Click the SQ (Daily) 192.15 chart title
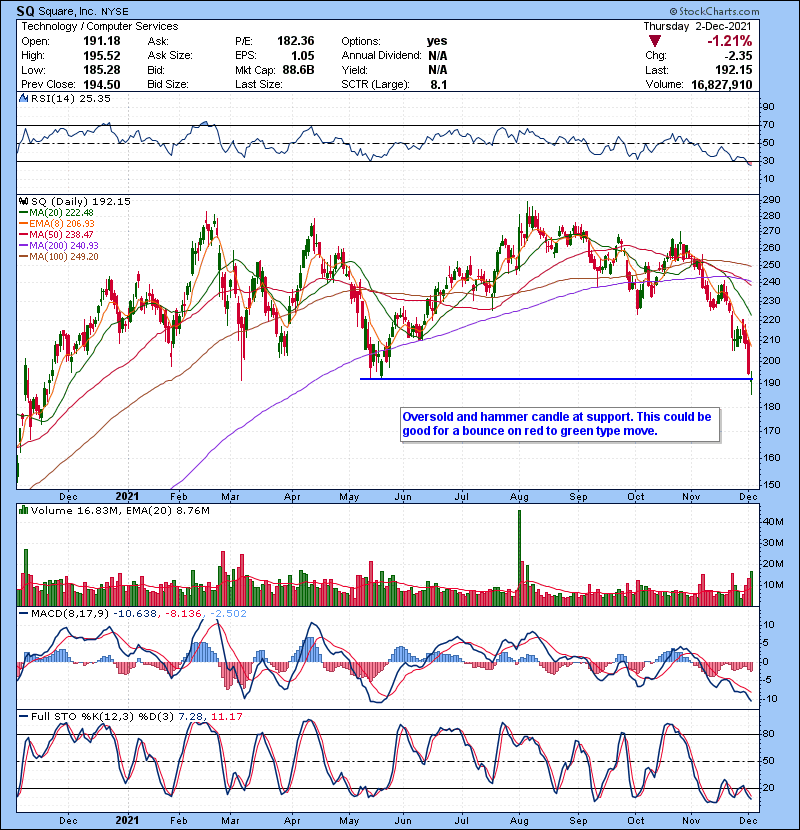The height and width of the screenshot is (830, 800). pos(80,201)
